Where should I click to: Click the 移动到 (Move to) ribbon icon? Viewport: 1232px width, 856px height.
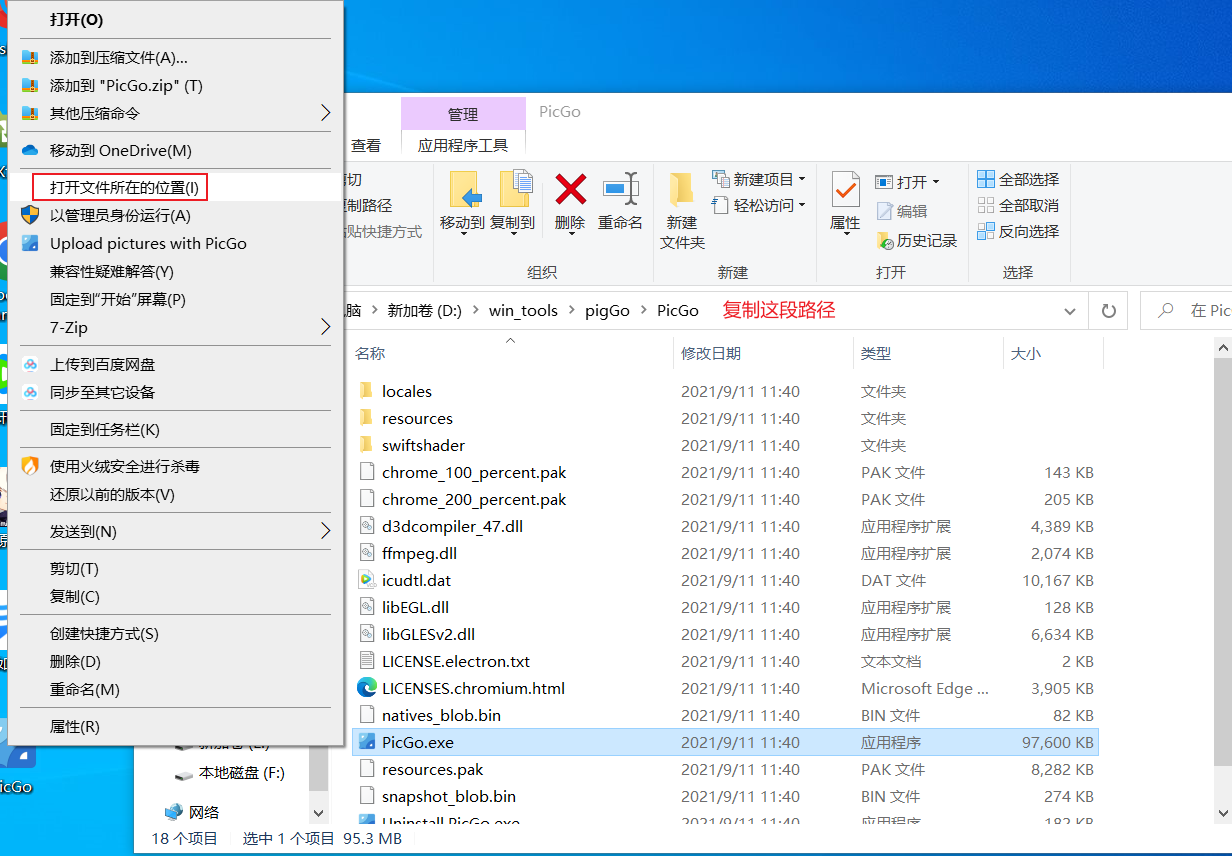(x=466, y=188)
